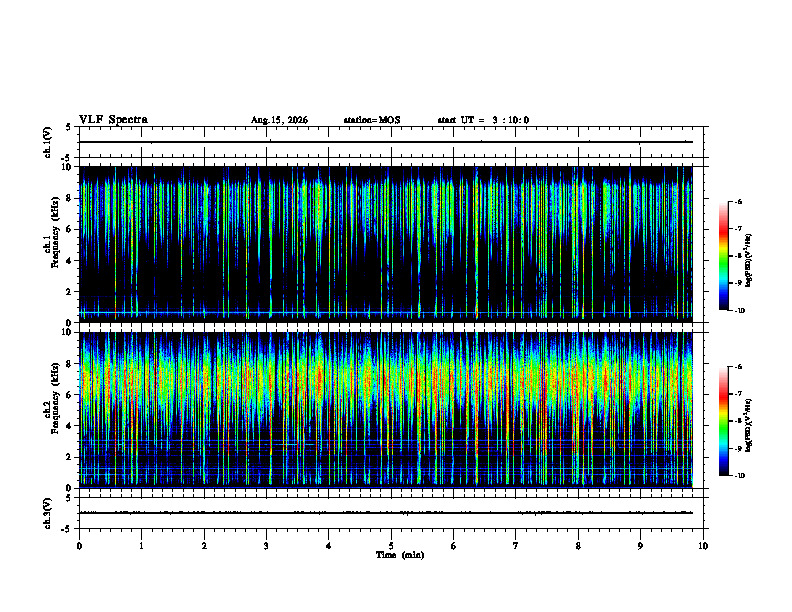Click the ch.2 colorbar "log(PSD)" label
This screenshot has width=792, height=612.
point(749,425)
